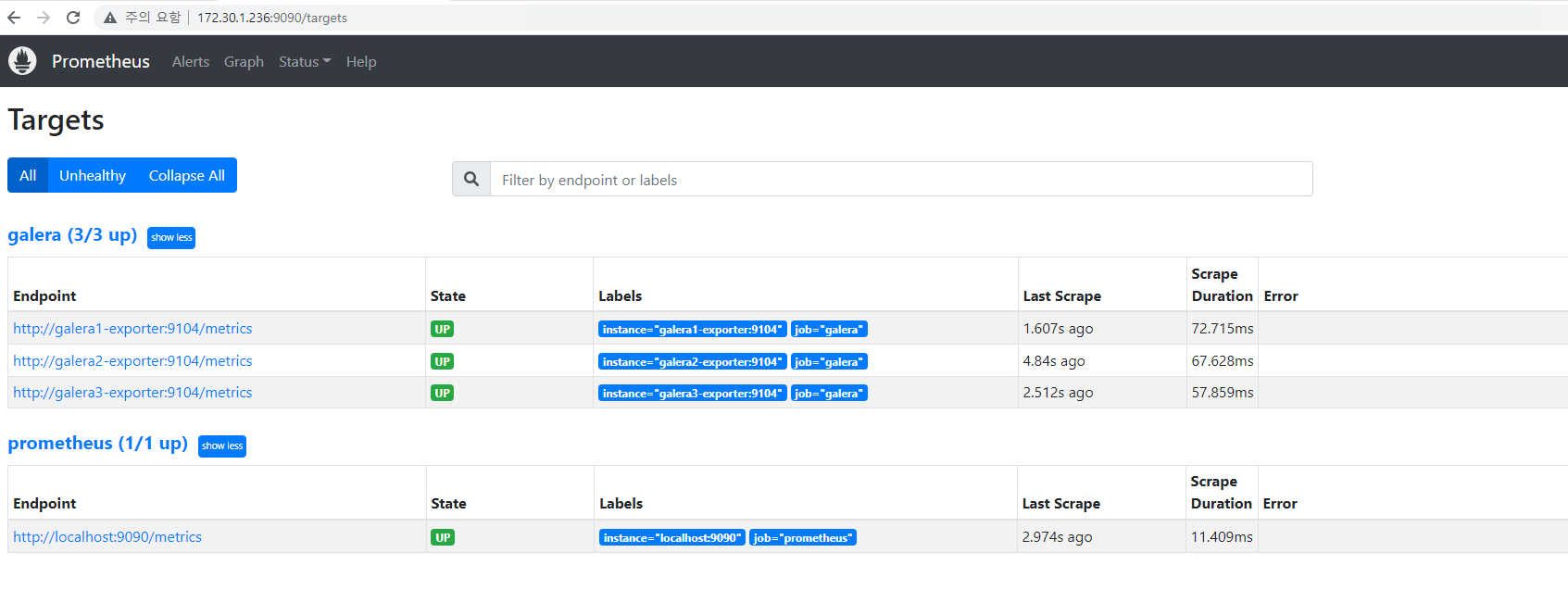Click the State header in the prometheus table
This screenshot has width=1568, height=590.
pos(448,504)
